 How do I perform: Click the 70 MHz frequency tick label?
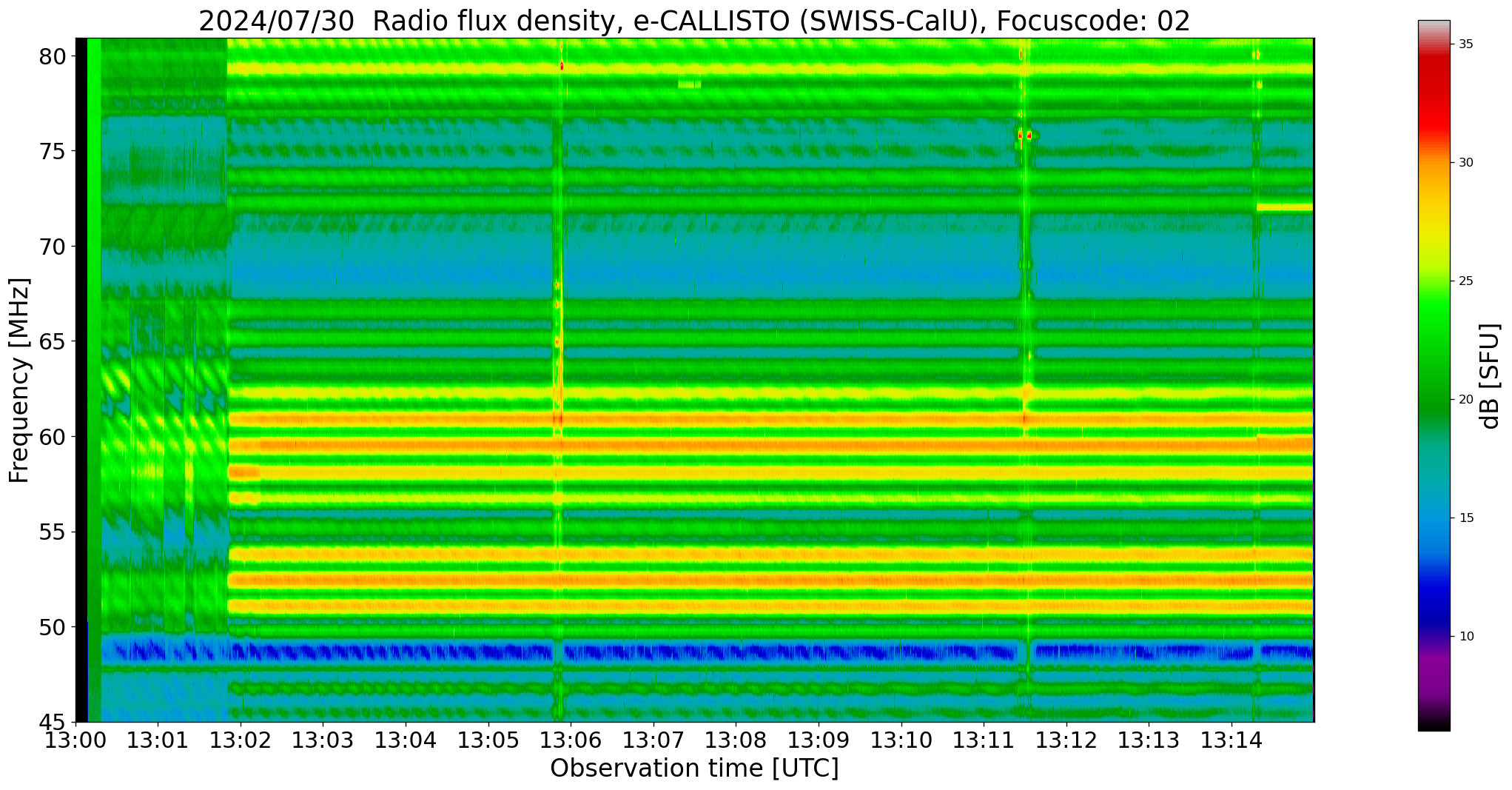tap(53, 247)
